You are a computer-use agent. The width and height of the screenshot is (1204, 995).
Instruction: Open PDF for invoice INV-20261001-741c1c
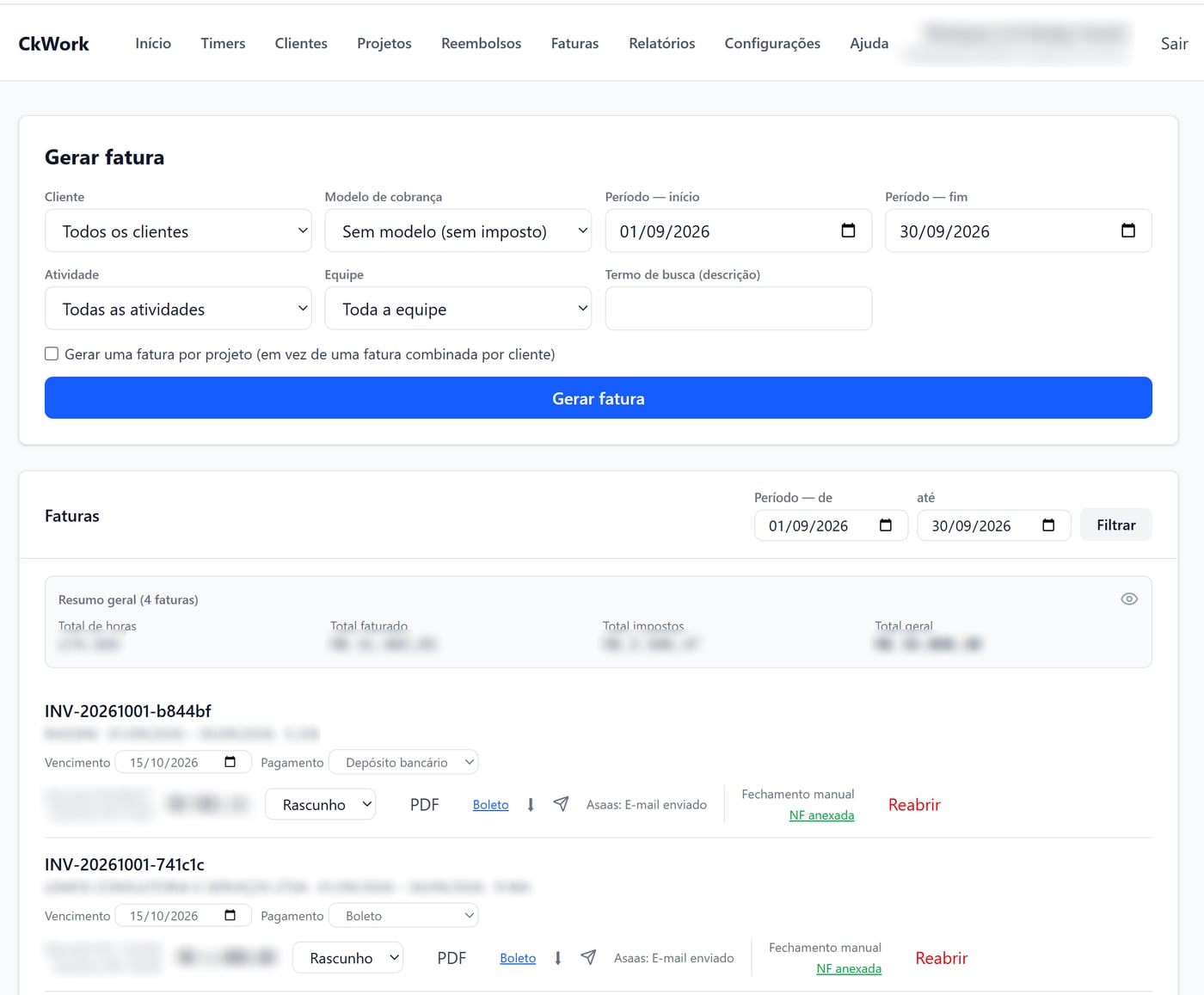coord(451,958)
